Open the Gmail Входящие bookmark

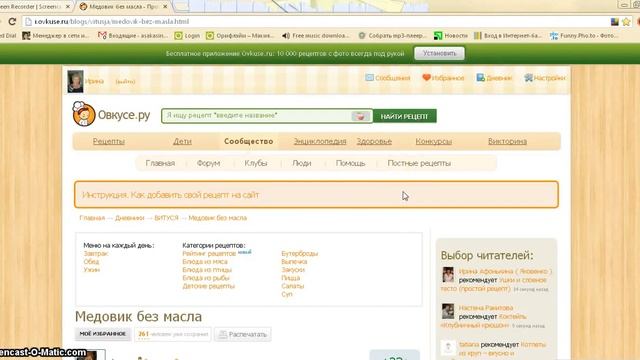point(133,36)
